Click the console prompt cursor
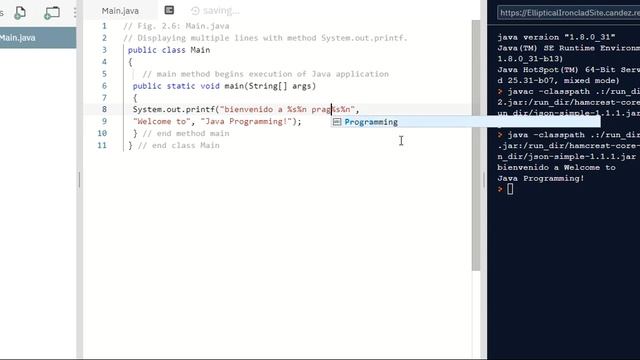 pos(510,189)
